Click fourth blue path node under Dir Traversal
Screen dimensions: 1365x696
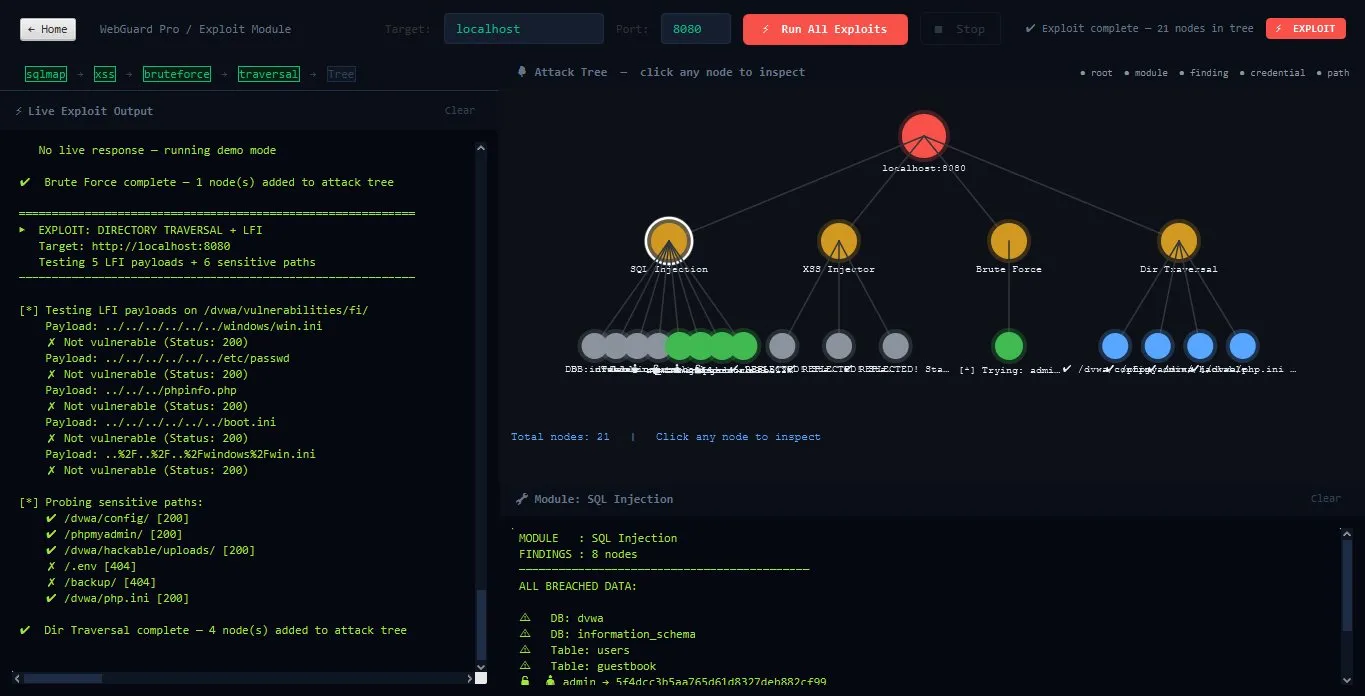point(1243,346)
